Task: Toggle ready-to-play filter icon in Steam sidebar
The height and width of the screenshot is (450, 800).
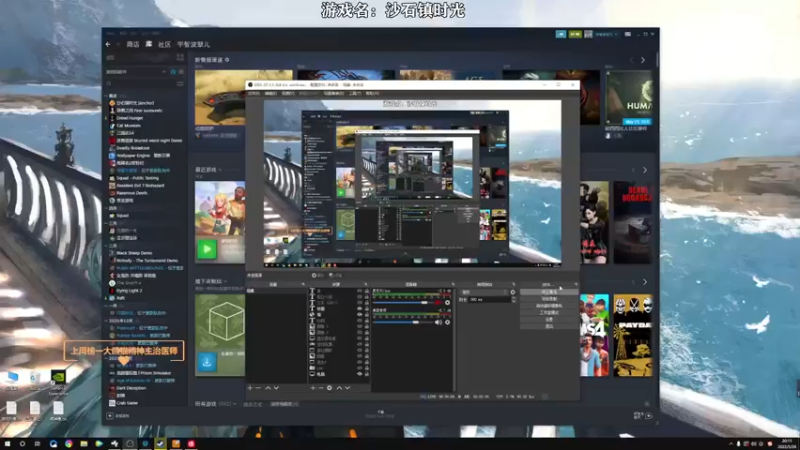Action: pyautogui.click(x=181, y=72)
